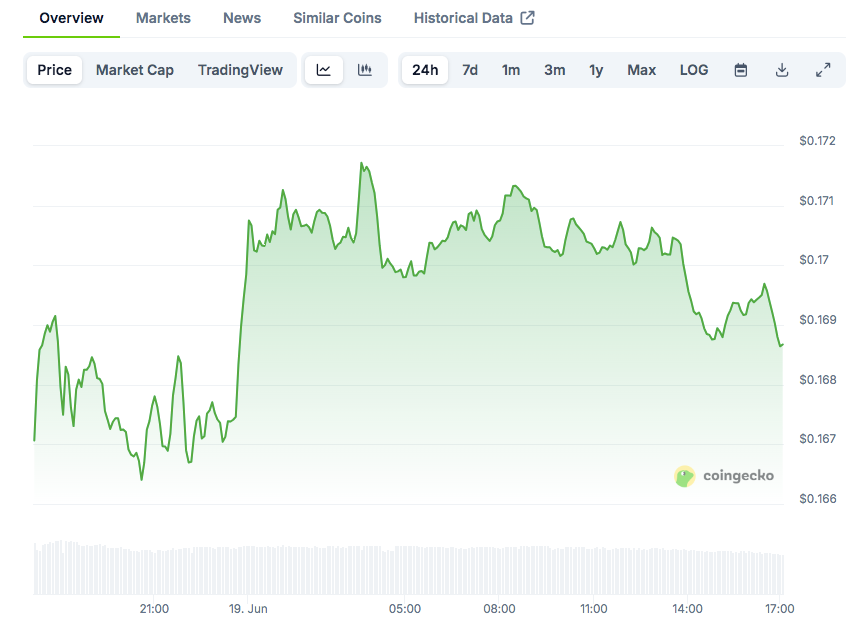
Task: Open the Historical Data link
Action: pyautogui.click(x=463, y=18)
